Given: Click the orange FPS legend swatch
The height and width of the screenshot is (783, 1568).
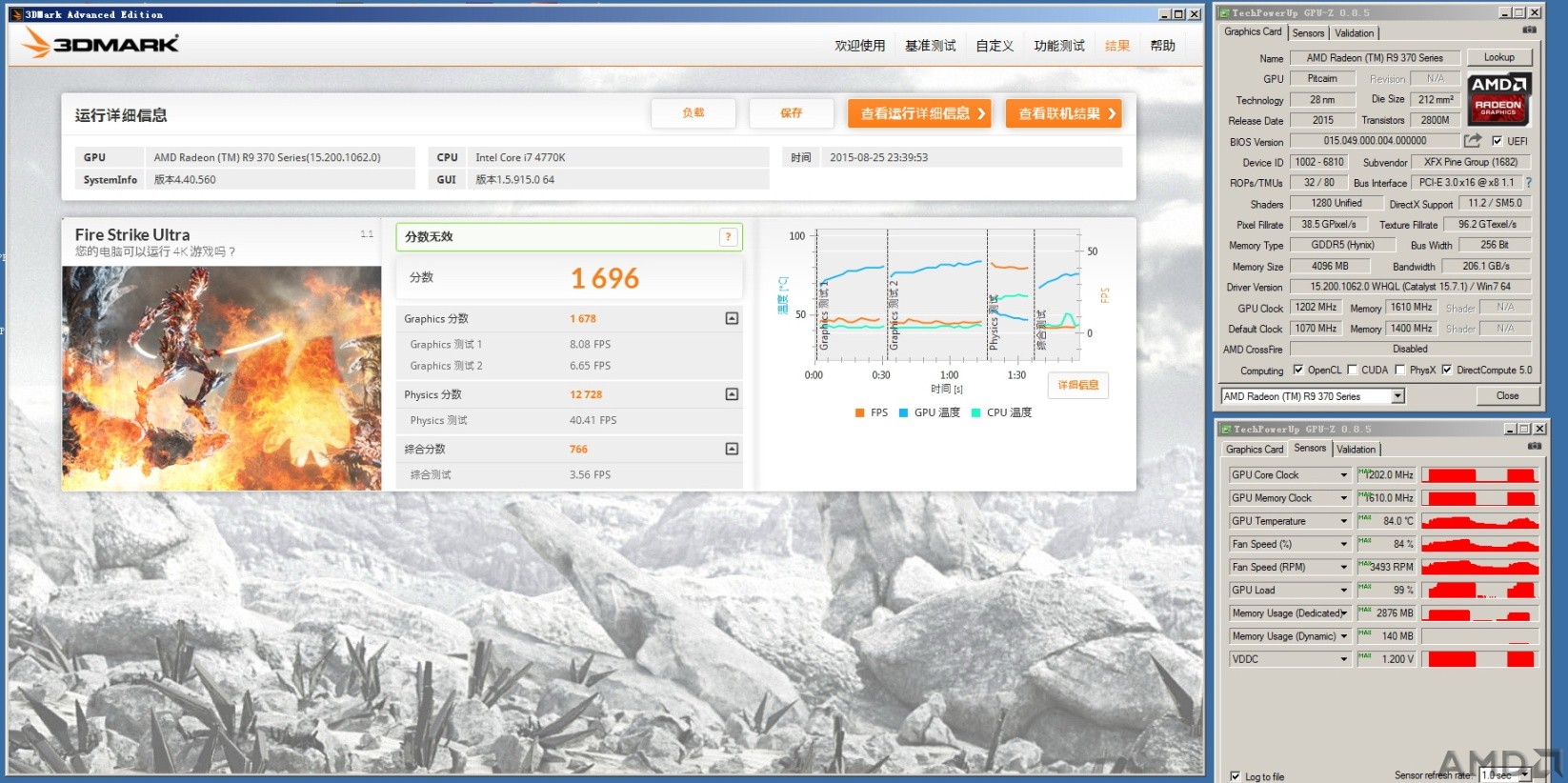Looking at the screenshot, I should [860, 413].
